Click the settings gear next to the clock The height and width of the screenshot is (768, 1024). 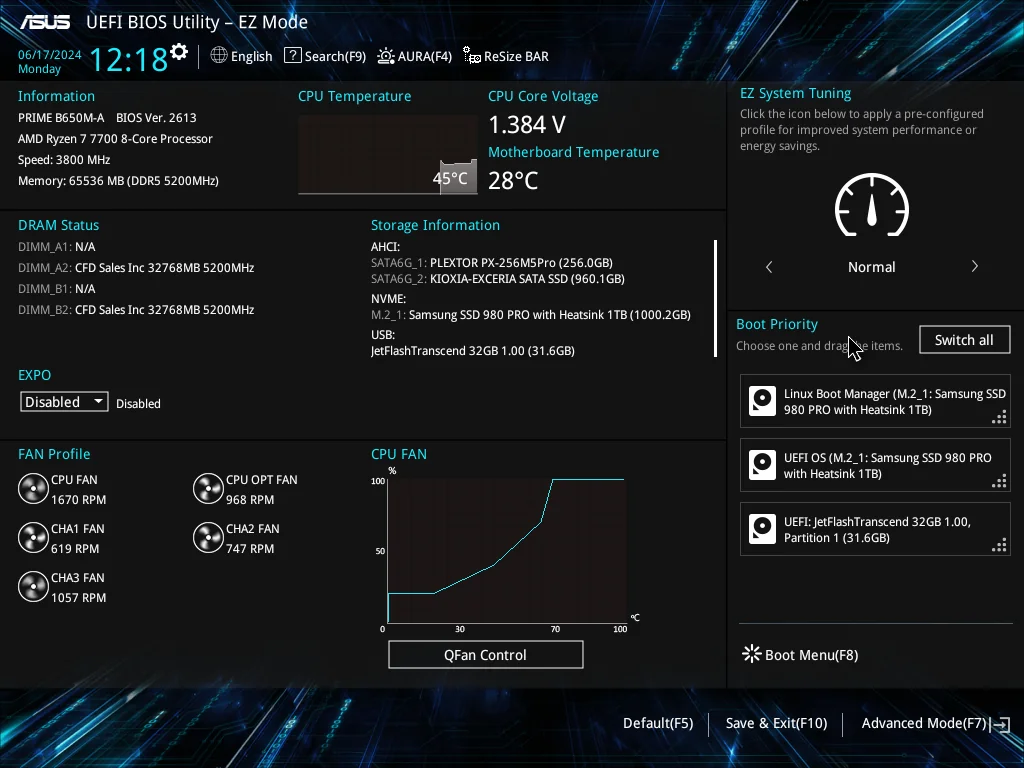[x=179, y=52]
